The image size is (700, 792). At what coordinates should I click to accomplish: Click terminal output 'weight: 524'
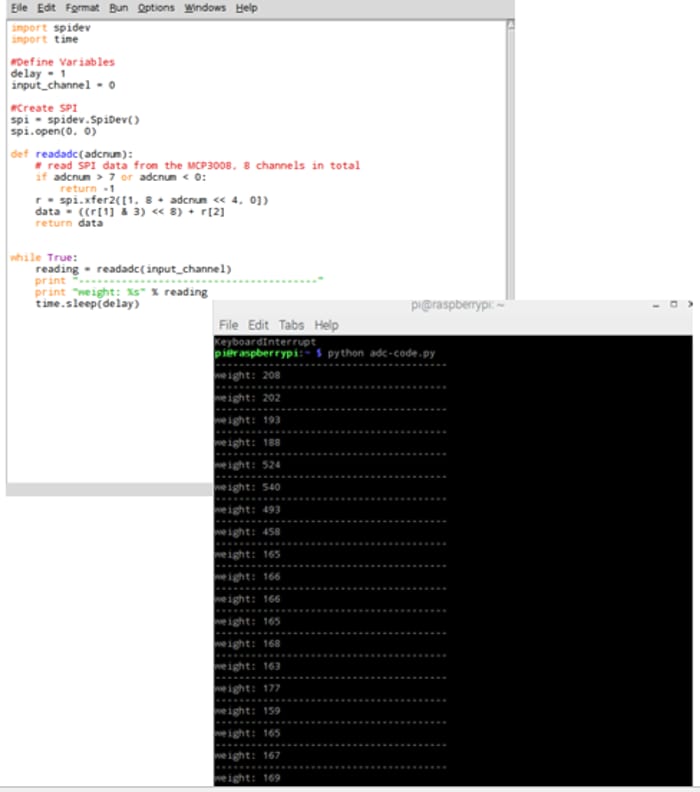247,465
